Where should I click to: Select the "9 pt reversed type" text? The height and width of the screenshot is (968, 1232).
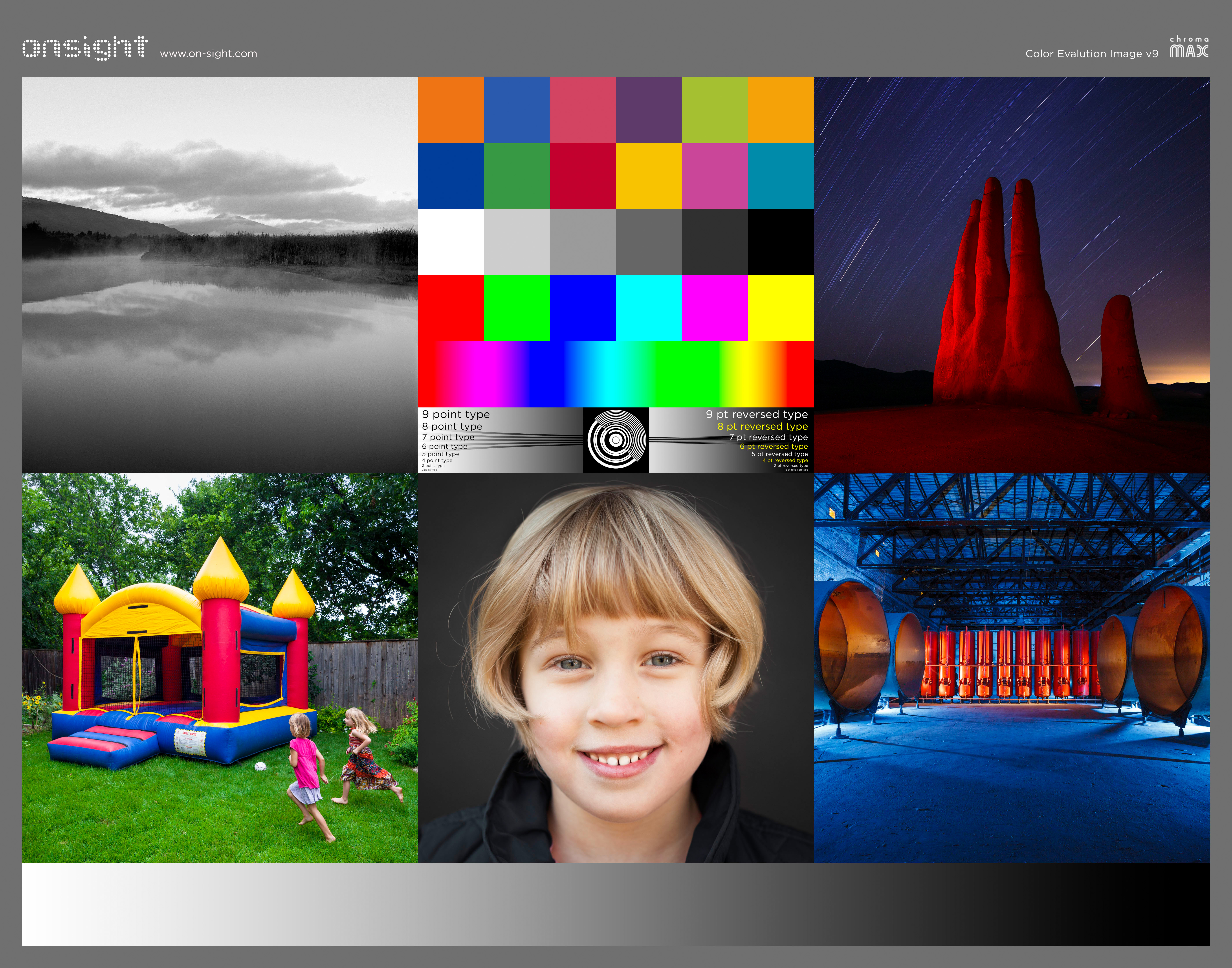tap(757, 415)
